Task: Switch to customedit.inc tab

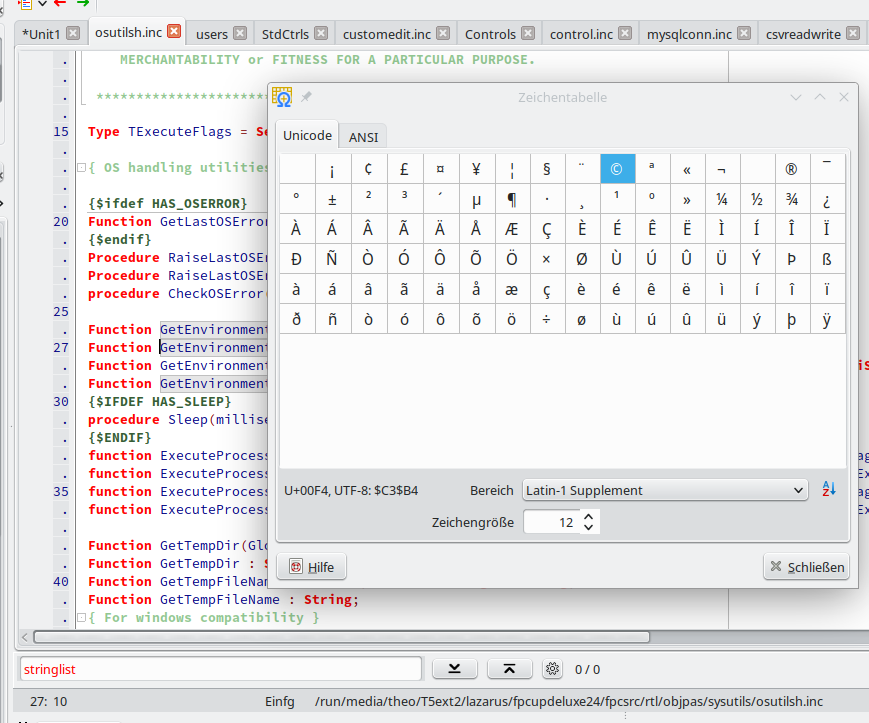Action: coord(387,34)
